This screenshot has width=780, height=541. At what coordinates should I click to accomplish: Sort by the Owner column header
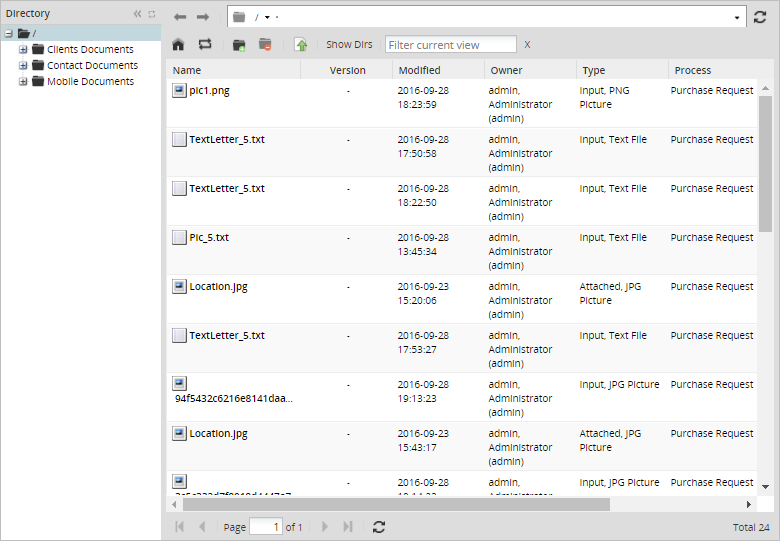click(506, 70)
